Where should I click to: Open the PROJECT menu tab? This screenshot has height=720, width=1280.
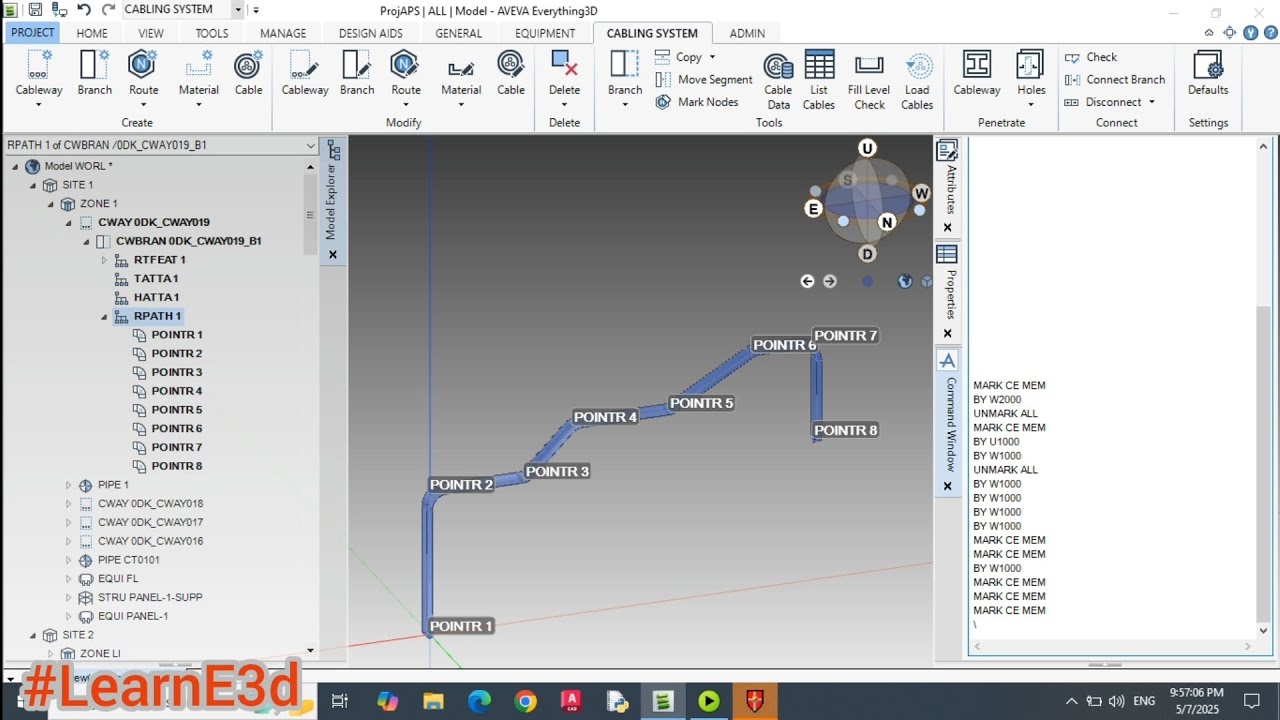33,33
